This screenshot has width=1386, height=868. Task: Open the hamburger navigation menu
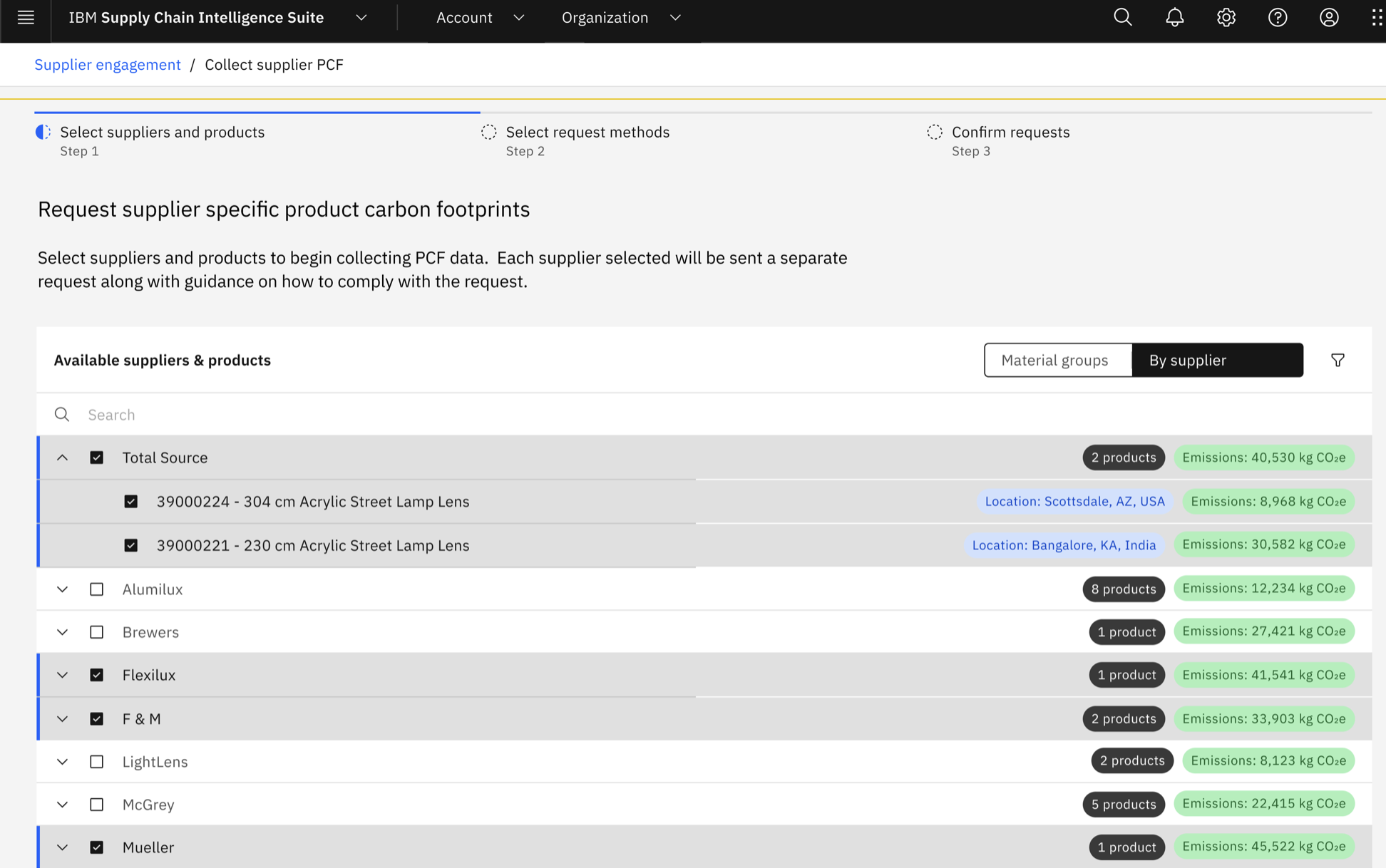point(26,18)
